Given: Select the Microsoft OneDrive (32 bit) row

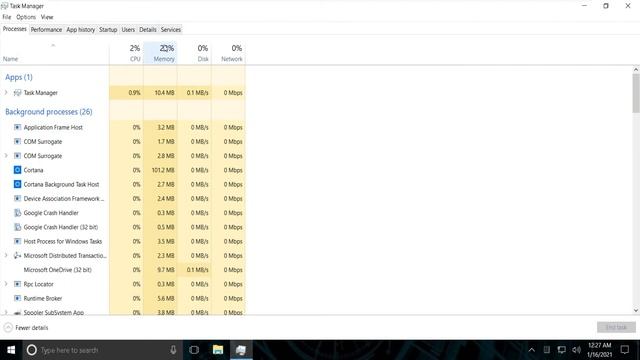Looking at the screenshot, I should pyautogui.click(x=122, y=270).
